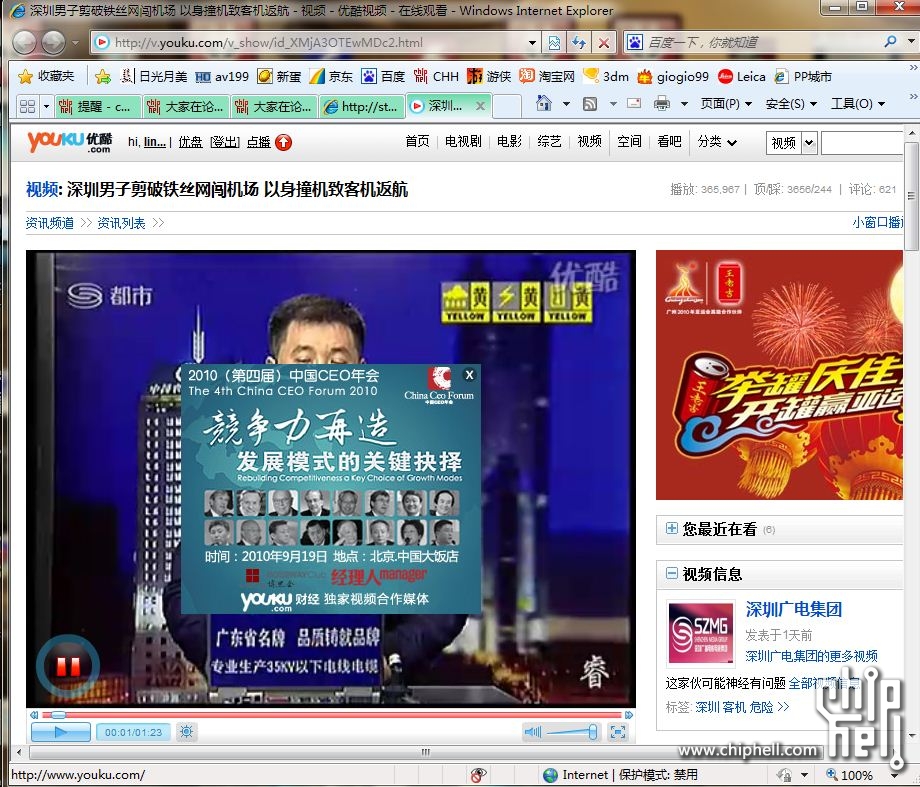Image resolution: width=920 pixels, height=787 pixels.
Task: Open the zoom level dropdown arrow in status bar
Action: tap(894, 775)
